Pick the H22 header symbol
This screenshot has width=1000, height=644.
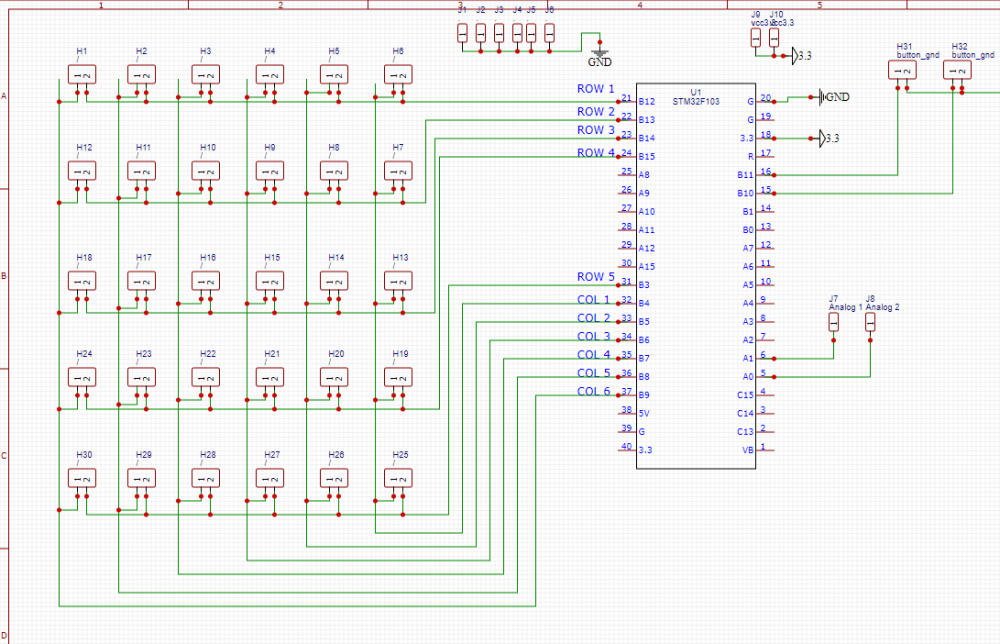(x=205, y=377)
